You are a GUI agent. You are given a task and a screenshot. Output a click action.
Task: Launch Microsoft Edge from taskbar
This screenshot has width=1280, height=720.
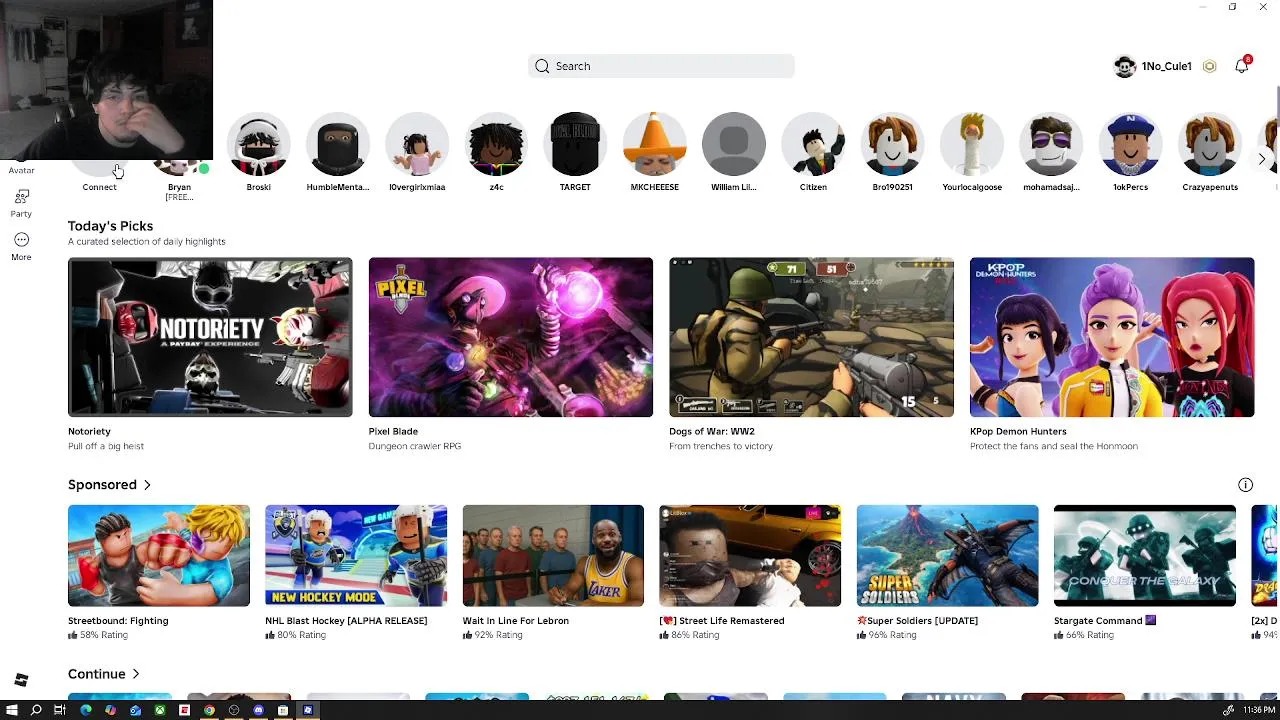coord(86,710)
